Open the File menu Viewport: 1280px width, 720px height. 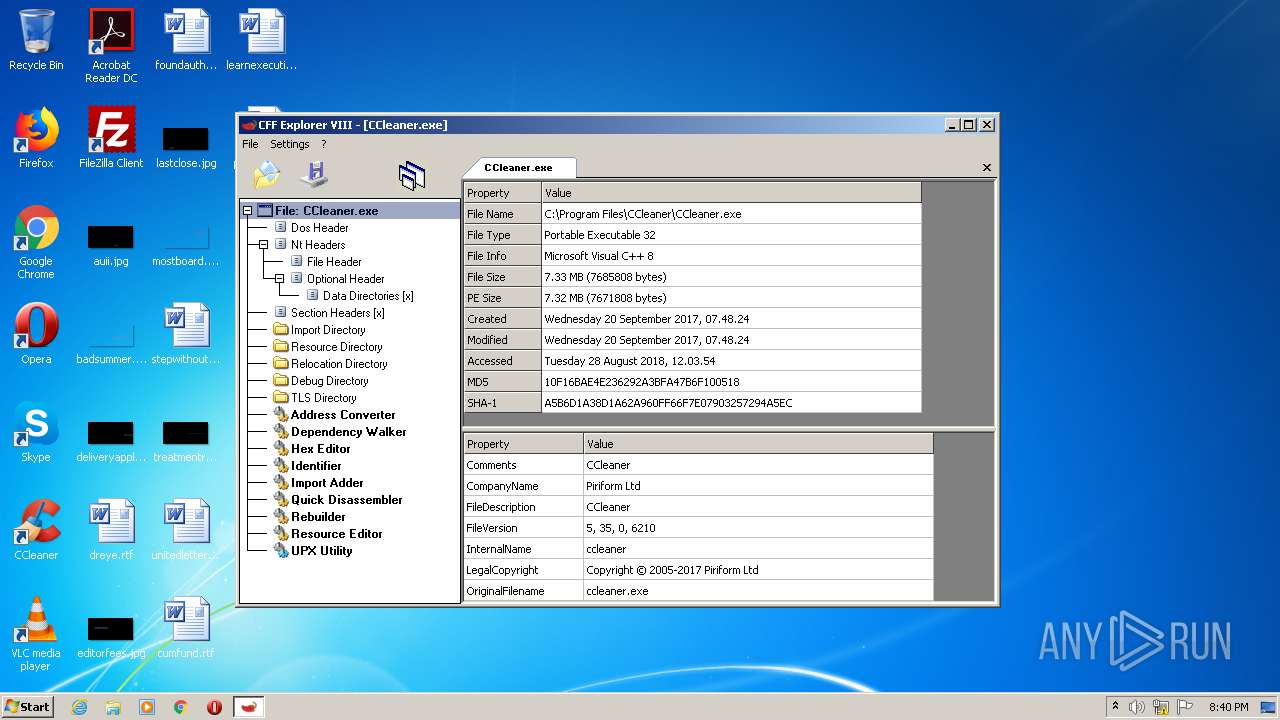[250, 144]
